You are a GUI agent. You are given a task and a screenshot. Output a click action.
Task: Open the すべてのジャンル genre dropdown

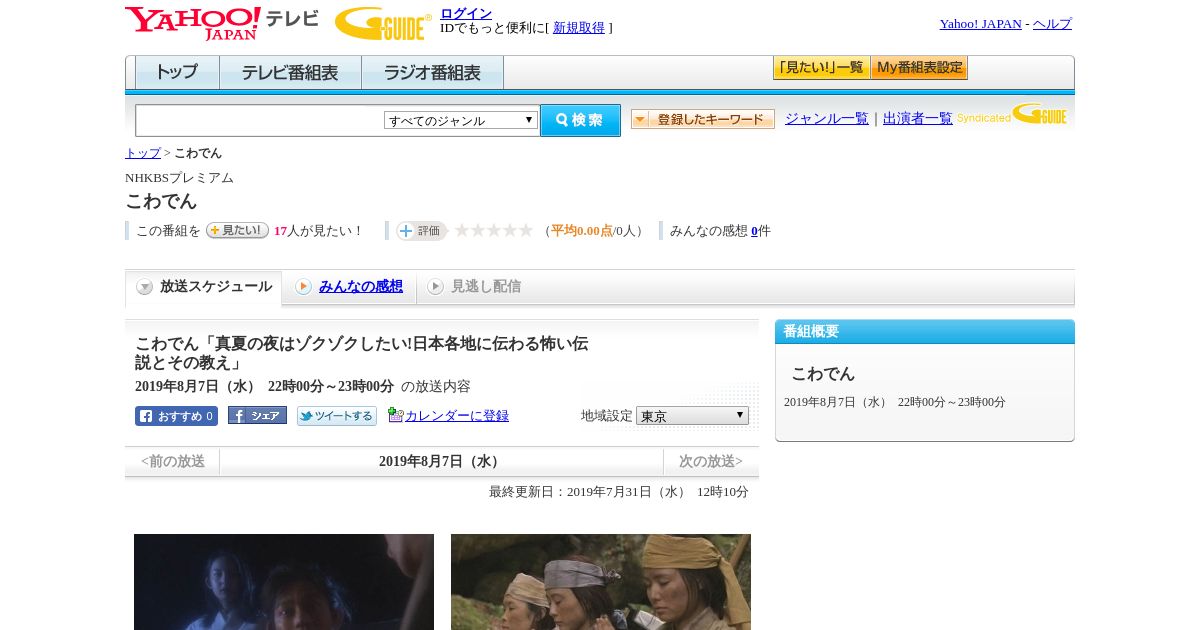coord(461,120)
